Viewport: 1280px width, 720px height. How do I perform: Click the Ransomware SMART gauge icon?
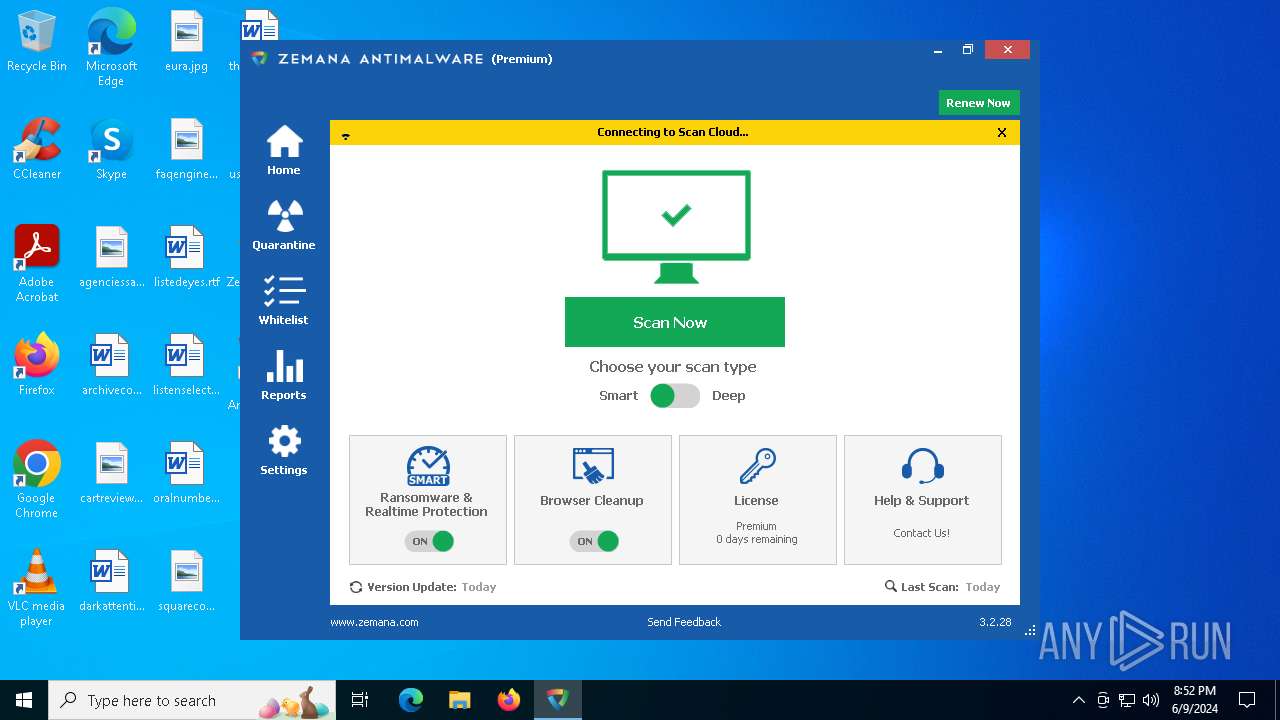(428, 467)
